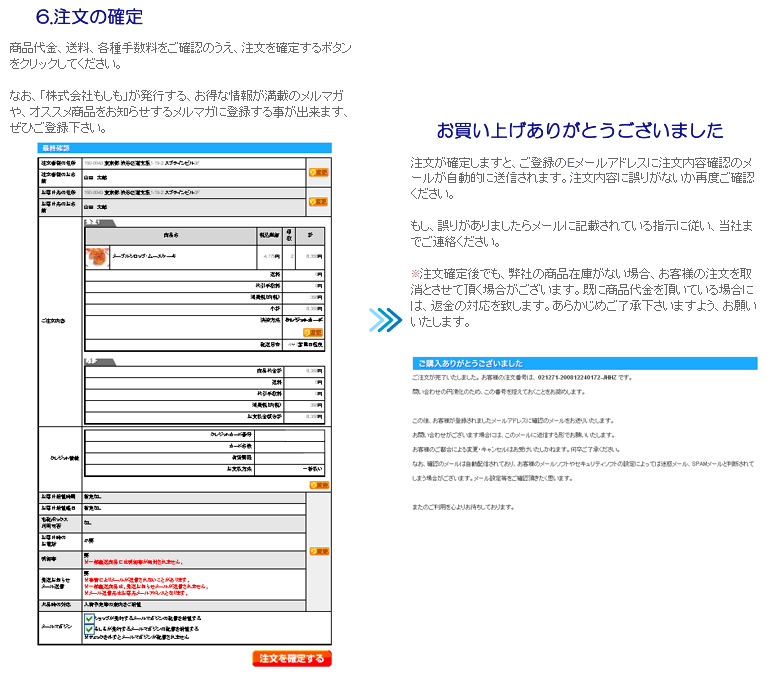Viewport: 768px width, 675px height.
Task: Toggle the second mail magazine checkbox
Action: point(89,628)
